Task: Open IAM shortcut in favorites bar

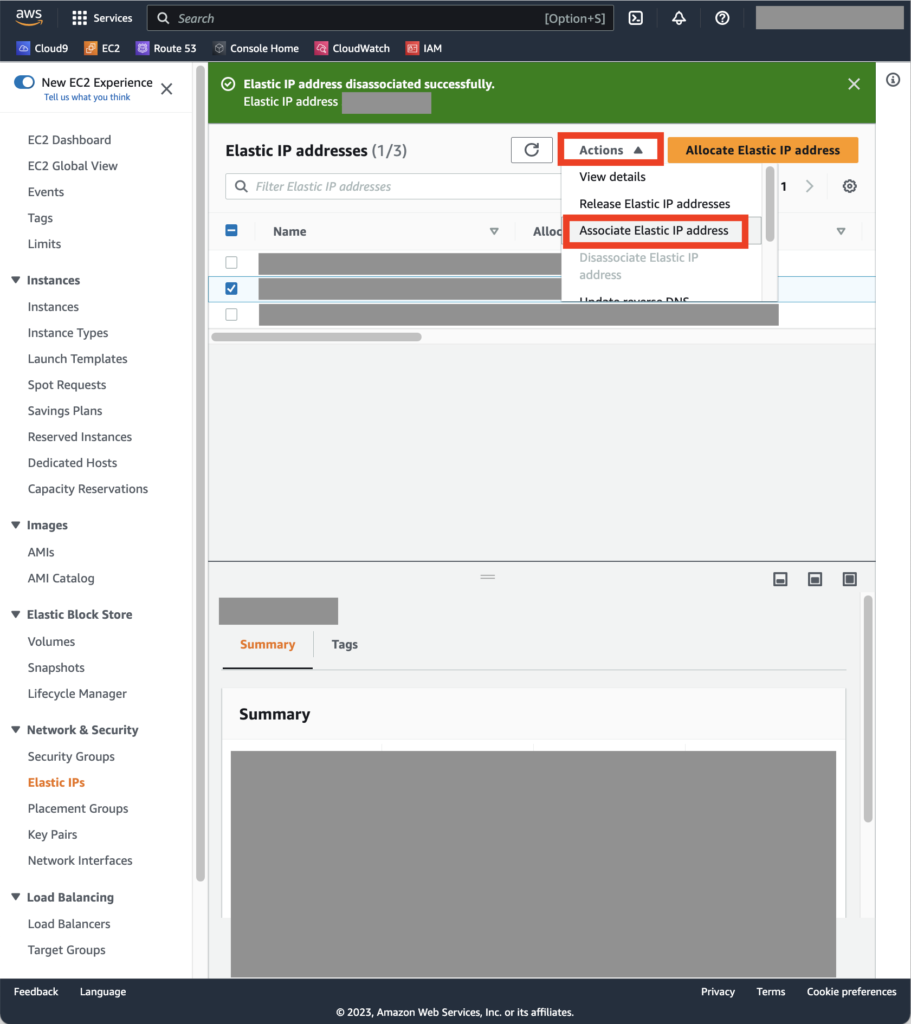Action: 424,48
